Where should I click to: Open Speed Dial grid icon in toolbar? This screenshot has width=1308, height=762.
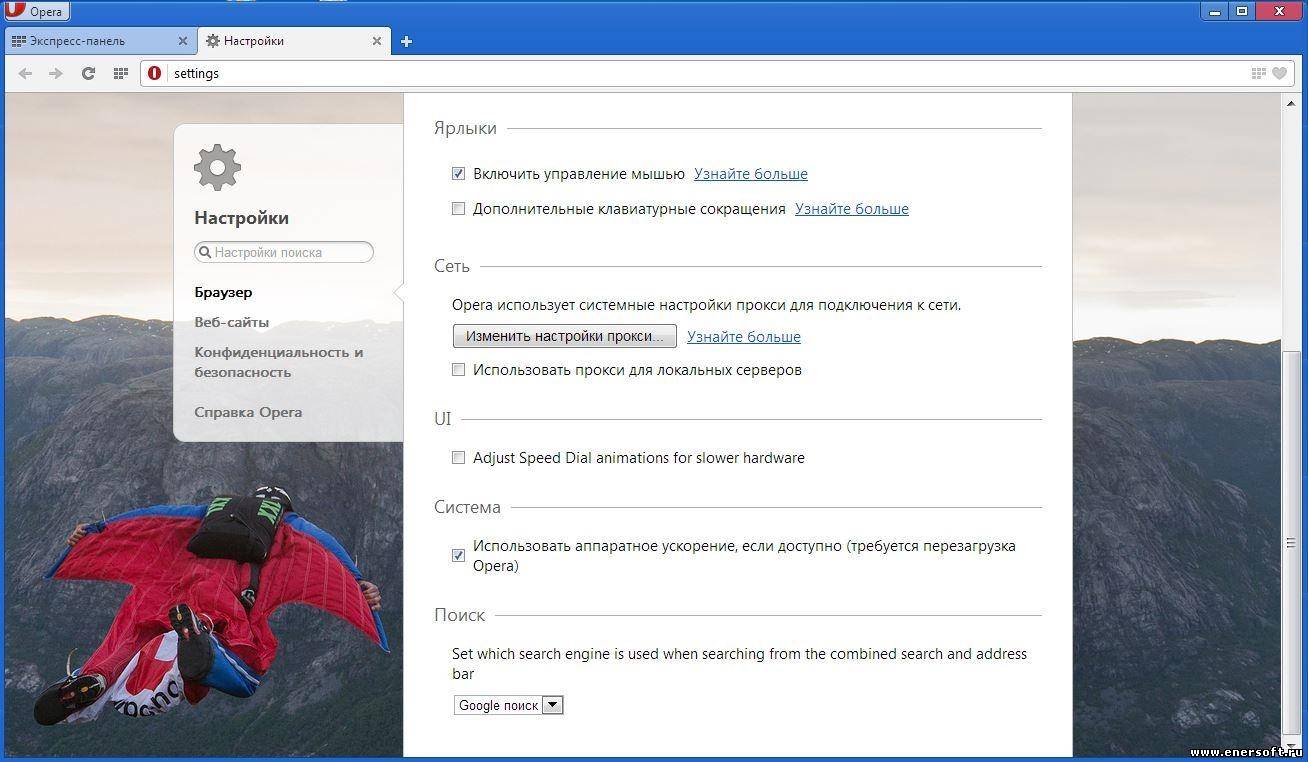point(121,73)
